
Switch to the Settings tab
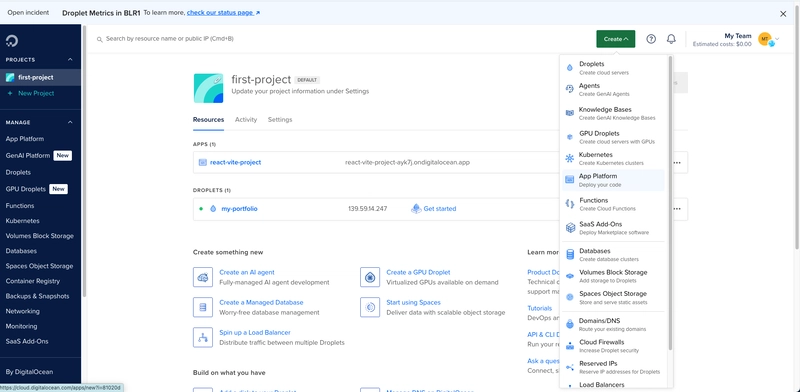pos(280,119)
